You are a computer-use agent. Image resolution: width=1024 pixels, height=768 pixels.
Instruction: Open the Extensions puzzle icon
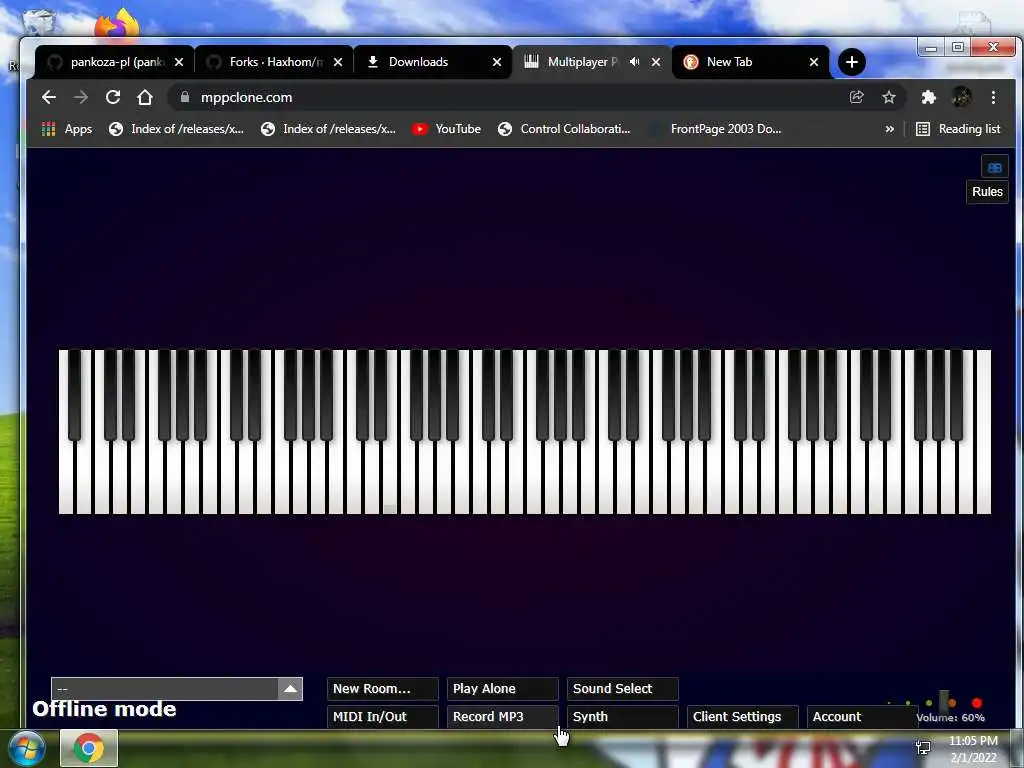928,97
